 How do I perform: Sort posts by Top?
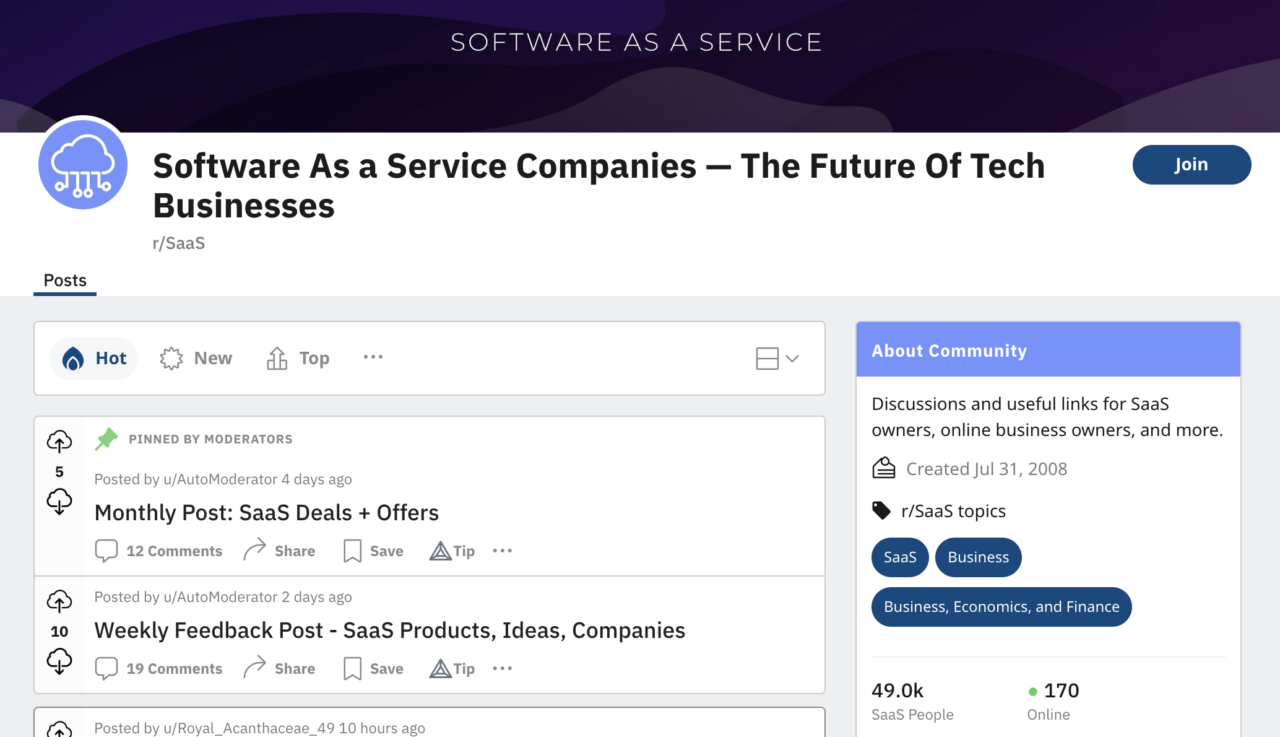click(298, 358)
